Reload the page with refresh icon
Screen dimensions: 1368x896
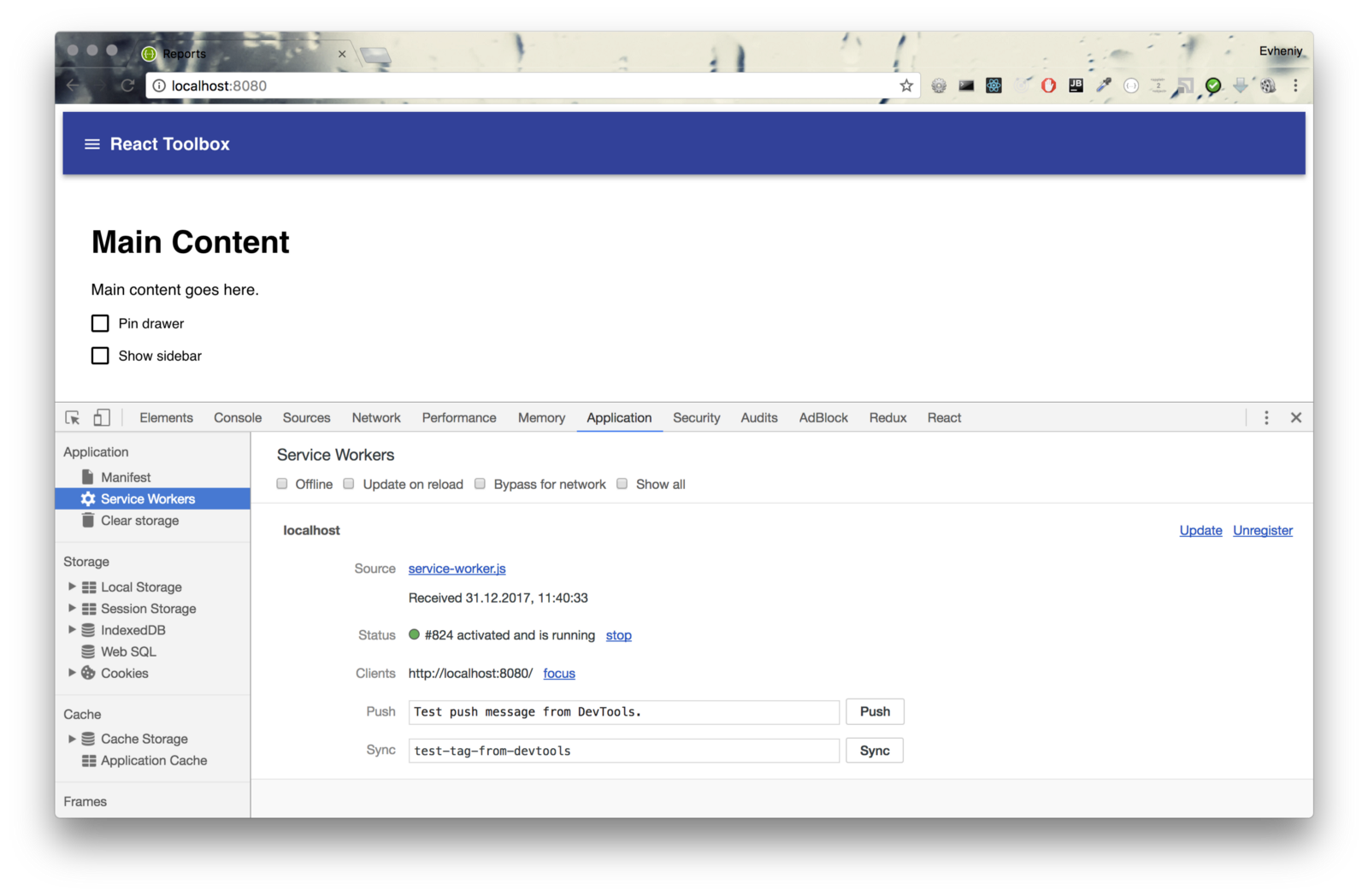click(127, 85)
